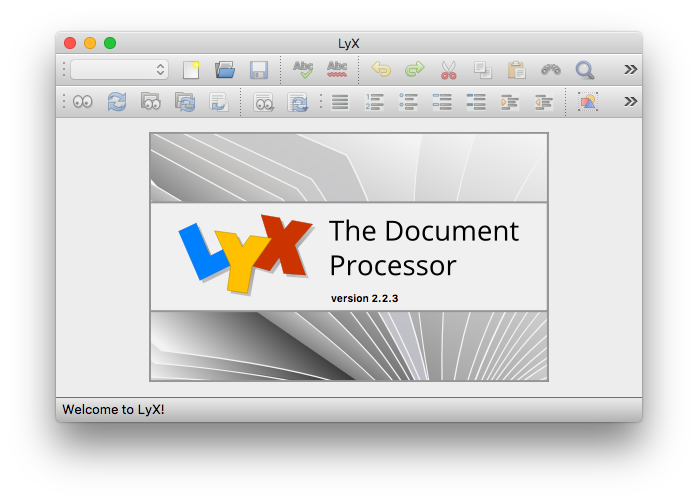Viewport: 698px width, 502px height.
Task: View document output (eyes icon)
Action: pyautogui.click(x=82, y=102)
